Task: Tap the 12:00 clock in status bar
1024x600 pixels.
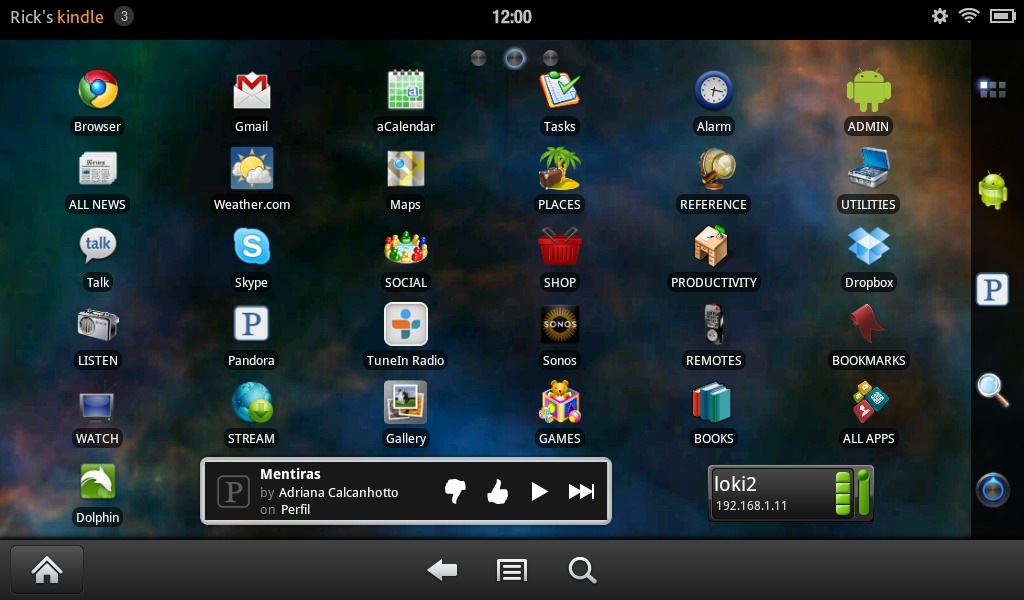Action: [x=512, y=16]
